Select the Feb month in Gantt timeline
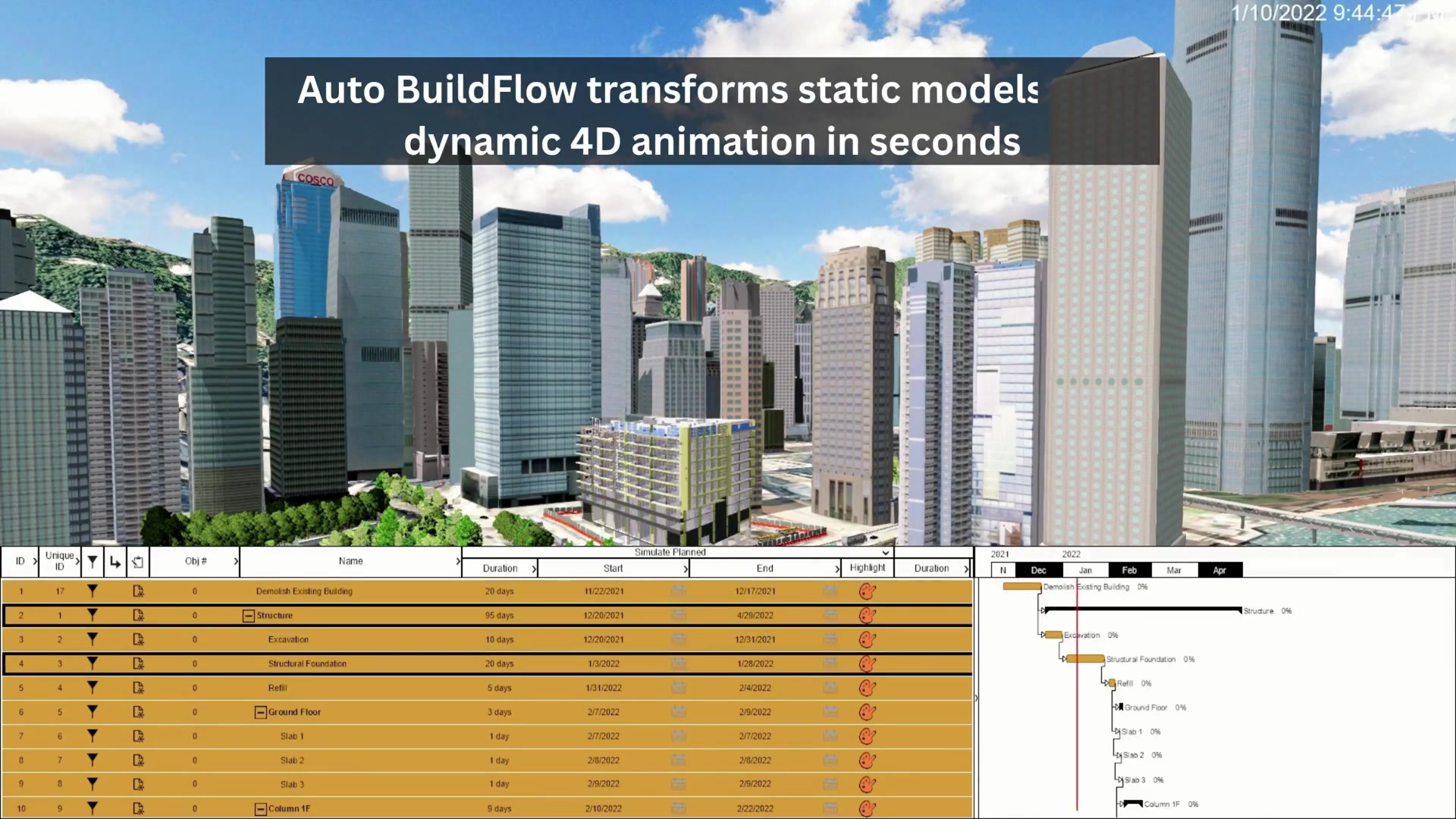The image size is (1456, 819). 1129,570
